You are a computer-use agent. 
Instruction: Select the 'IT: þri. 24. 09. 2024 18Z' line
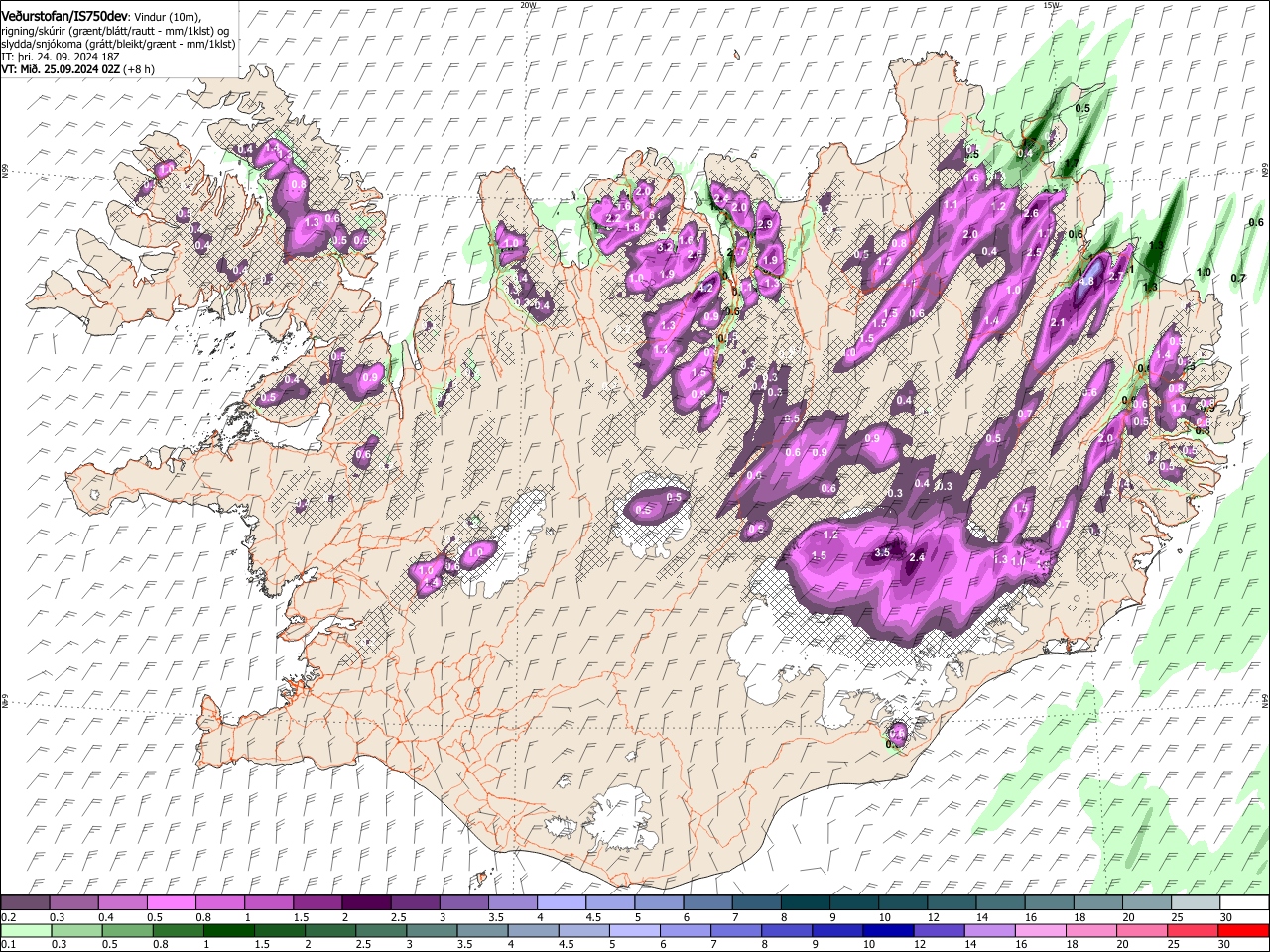click(x=62, y=57)
